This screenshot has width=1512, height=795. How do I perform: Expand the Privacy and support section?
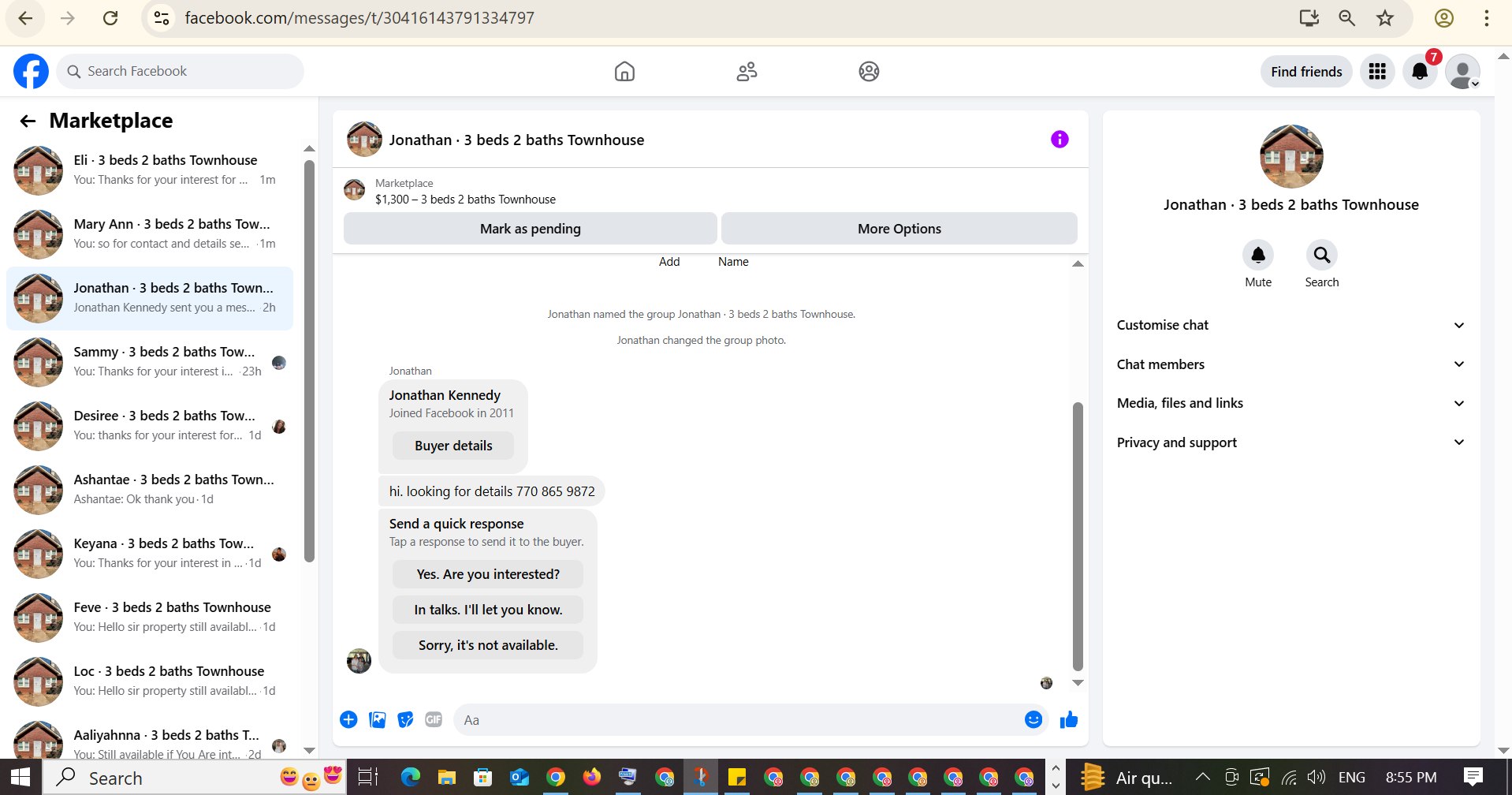[1290, 442]
